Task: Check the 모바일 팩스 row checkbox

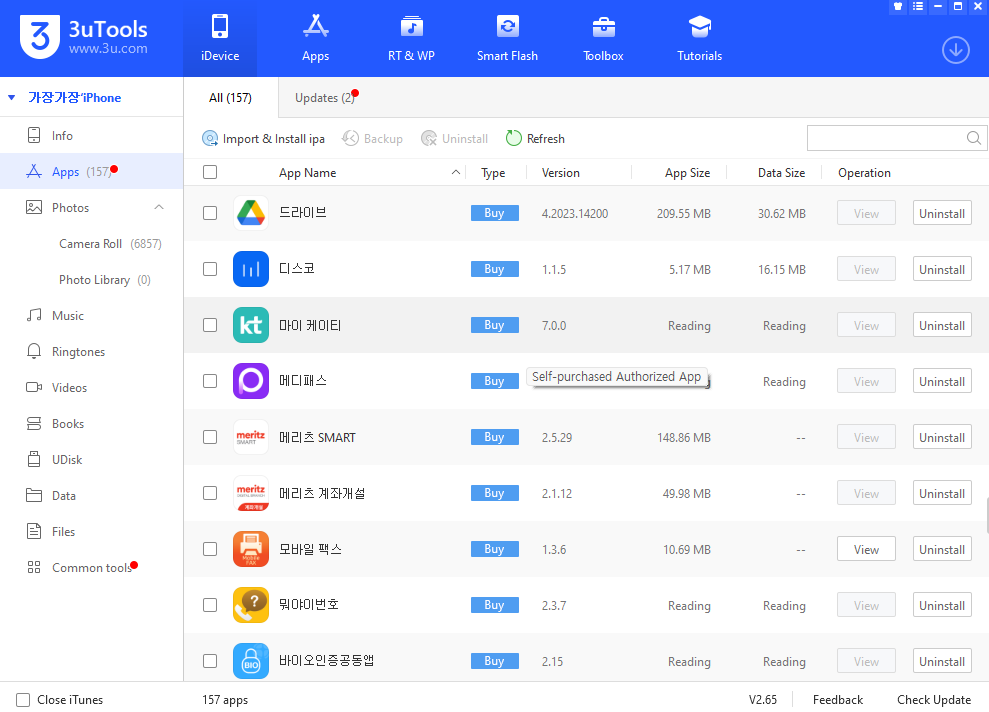Action: [210, 549]
